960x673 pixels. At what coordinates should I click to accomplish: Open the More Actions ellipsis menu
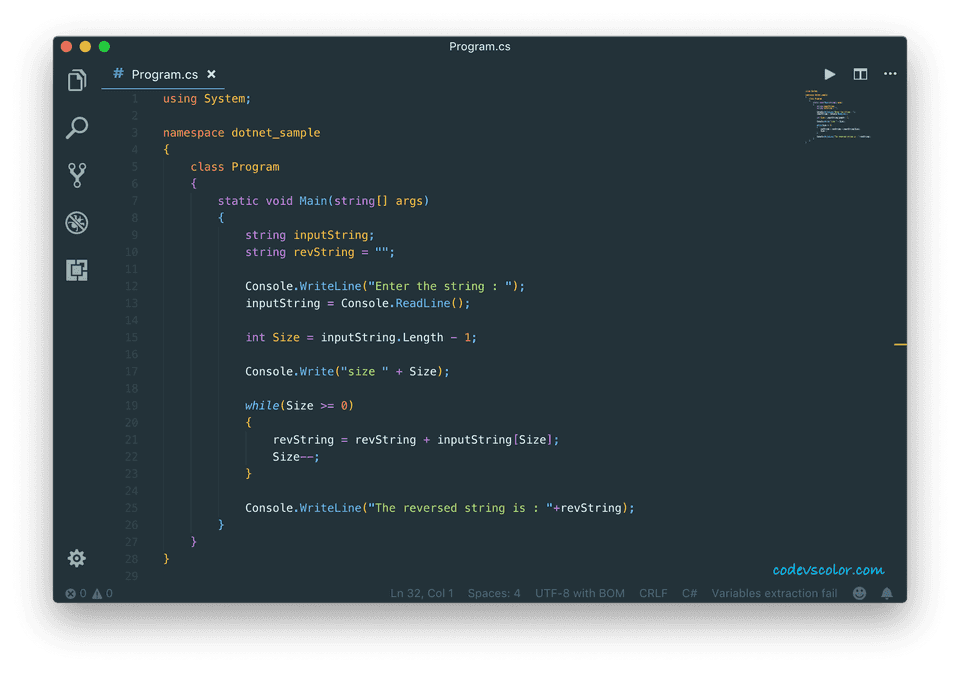tap(890, 74)
